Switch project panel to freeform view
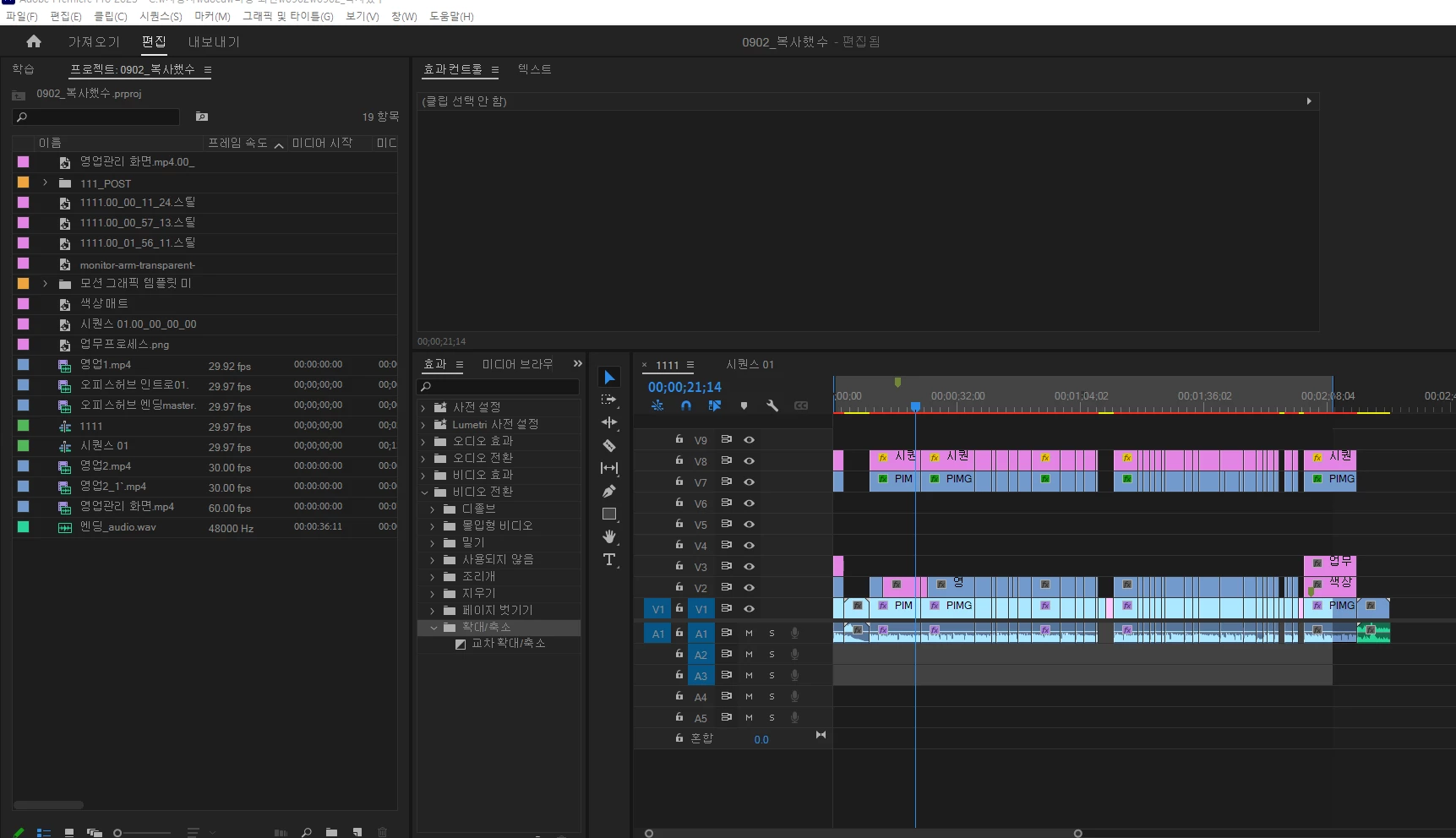 [x=95, y=833]
